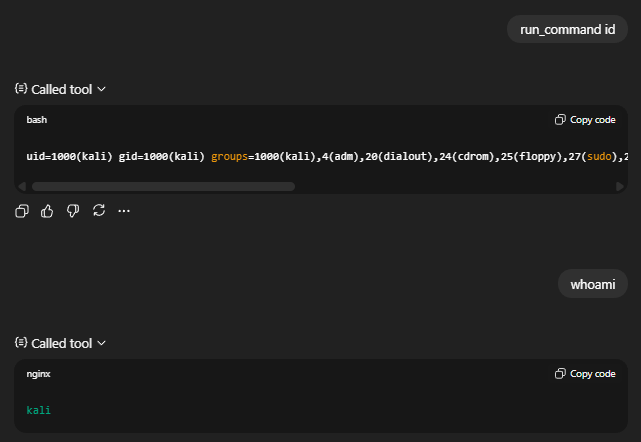Click the green 'kali' output text
This screenshot has height=442, width=641.
[x=38, y=410]
